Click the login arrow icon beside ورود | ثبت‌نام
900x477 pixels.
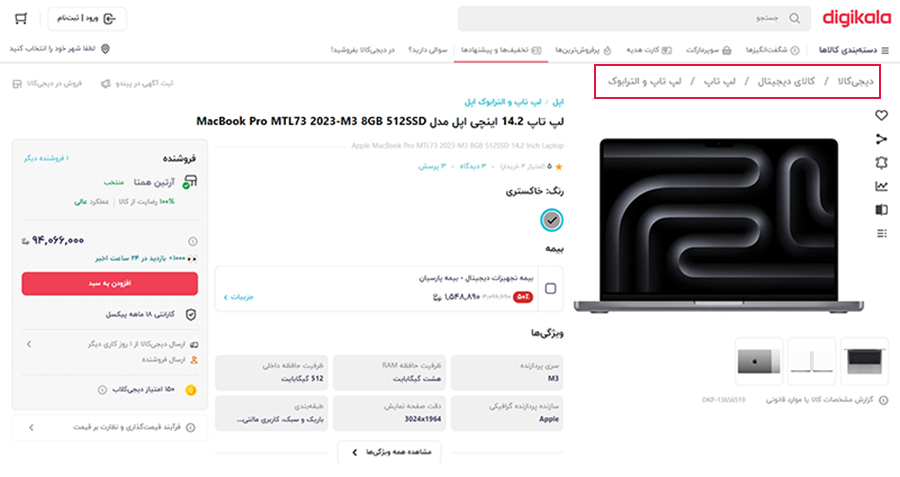109,19
